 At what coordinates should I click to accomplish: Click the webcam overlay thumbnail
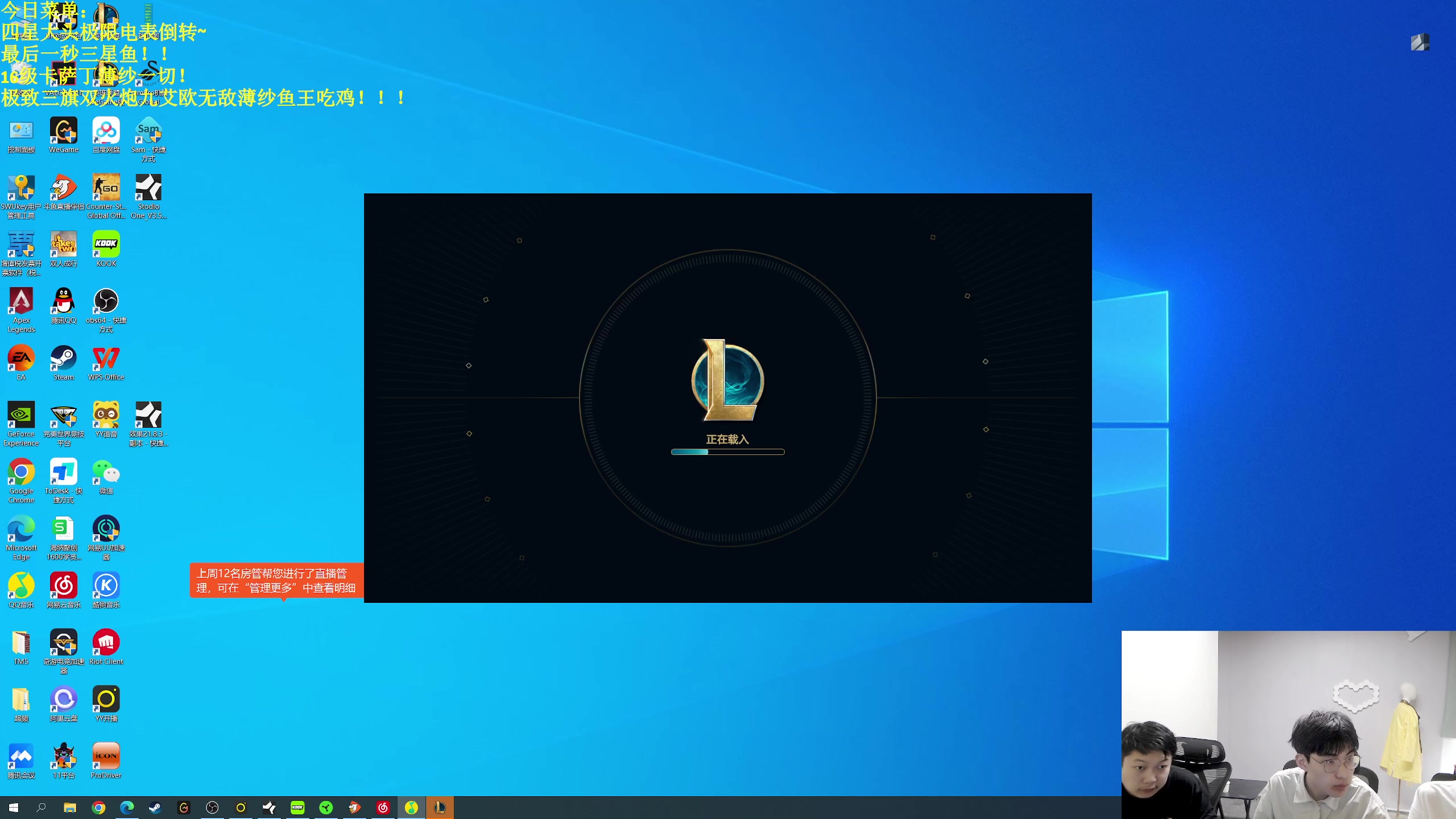point(1288,725)
